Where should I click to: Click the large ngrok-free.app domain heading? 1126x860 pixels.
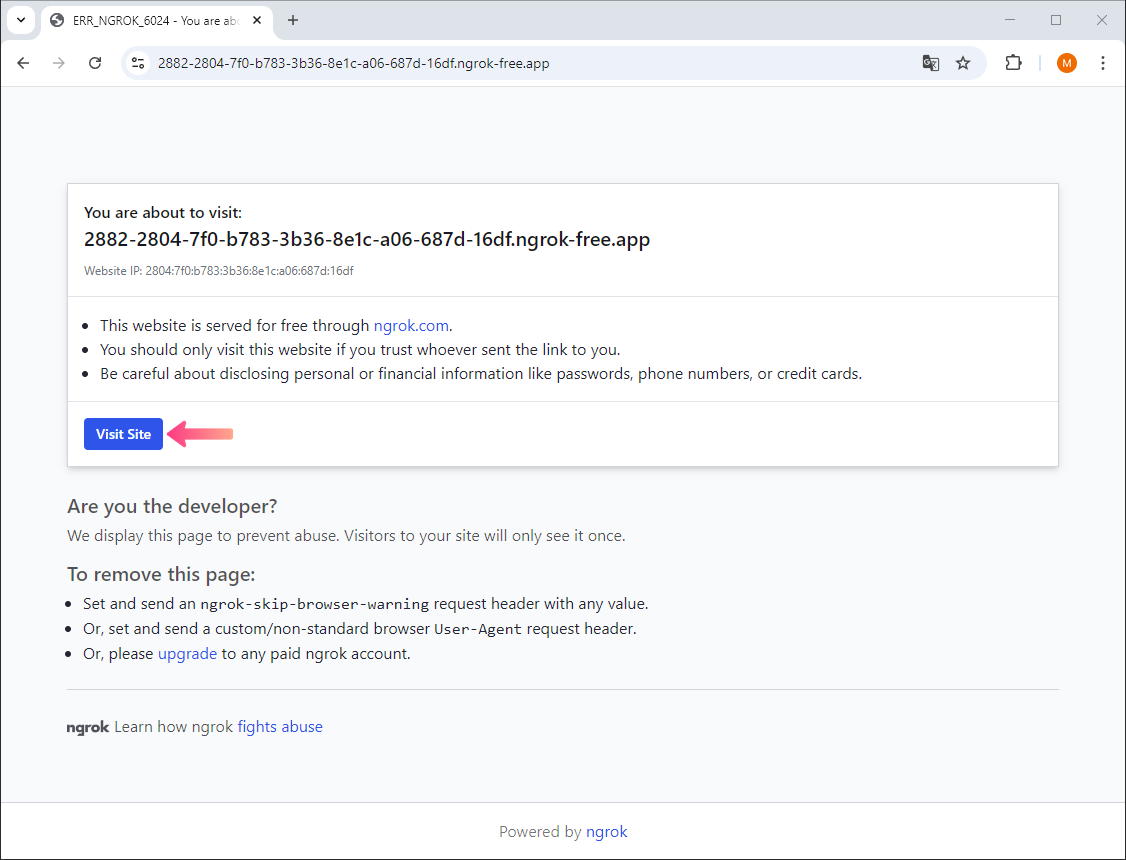(x=367, y=239)
